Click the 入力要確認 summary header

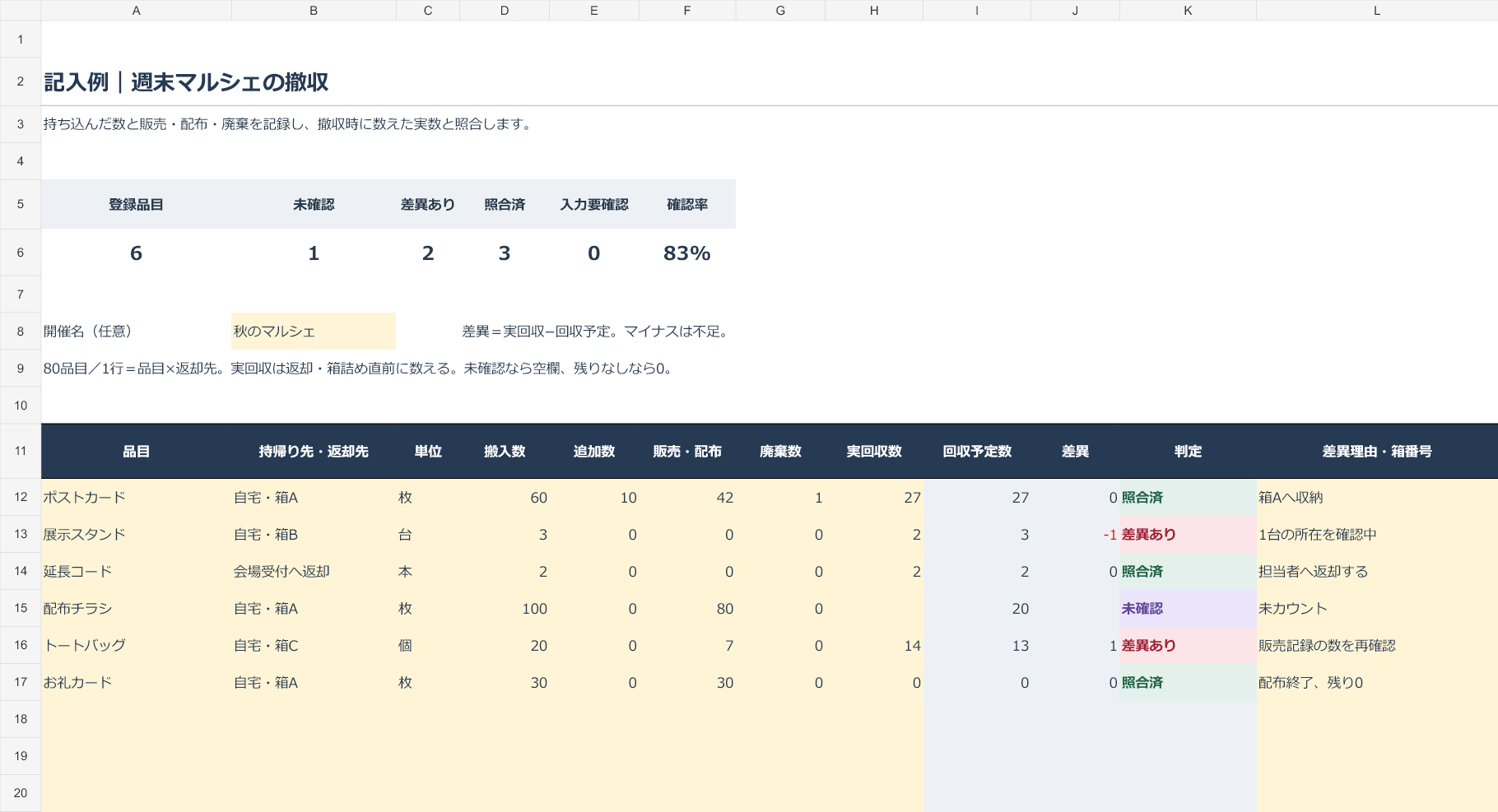(594, 205)
